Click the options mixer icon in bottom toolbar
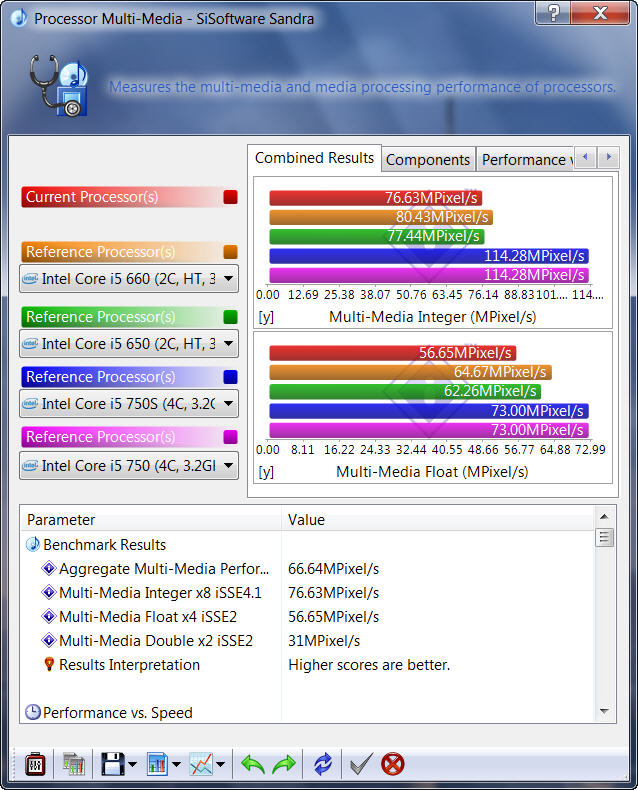The height and width of the screenshot is (790, 638). [35, 765]
